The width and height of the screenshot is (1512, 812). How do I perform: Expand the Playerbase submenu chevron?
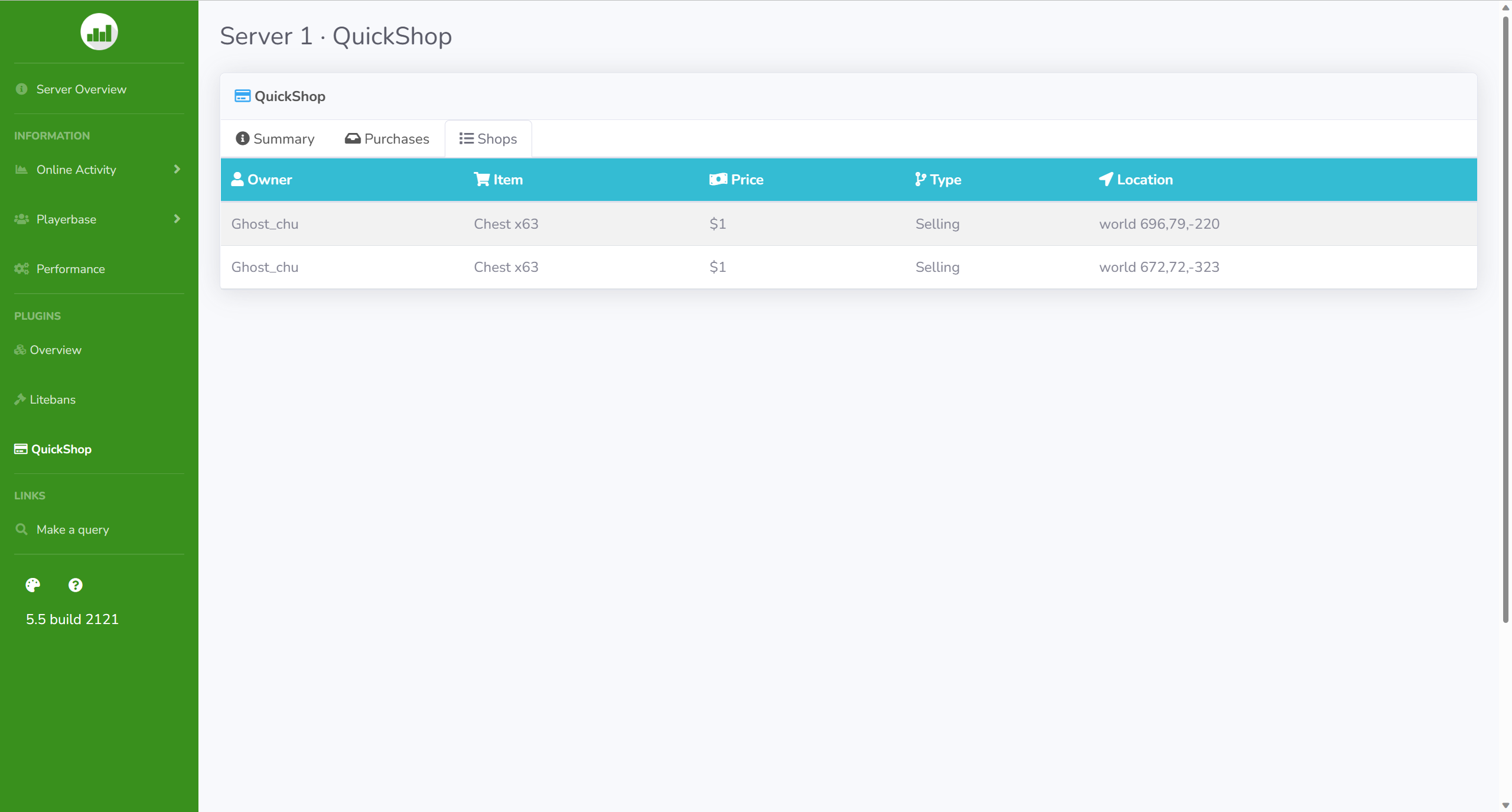(x=177, y=219)
